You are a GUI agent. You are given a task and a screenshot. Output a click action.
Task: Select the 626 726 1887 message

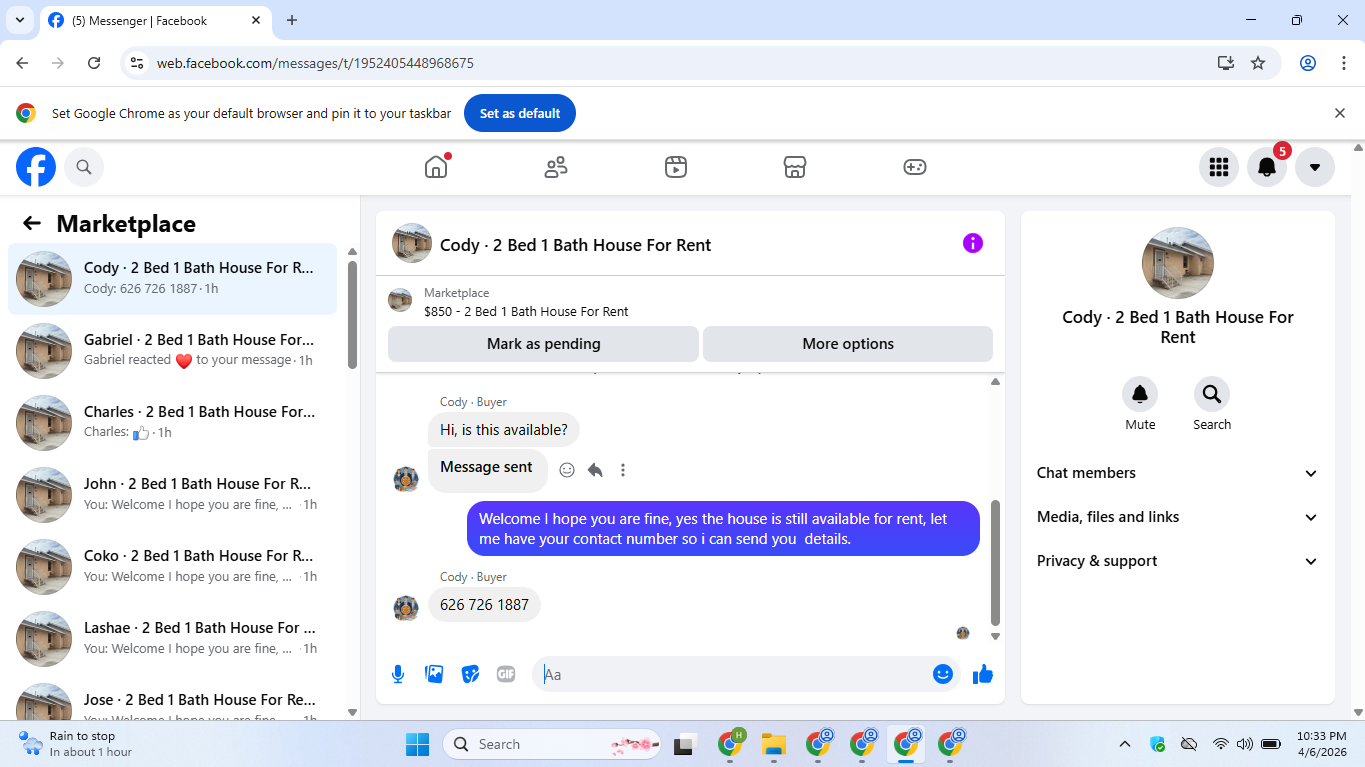pos(484,605)
